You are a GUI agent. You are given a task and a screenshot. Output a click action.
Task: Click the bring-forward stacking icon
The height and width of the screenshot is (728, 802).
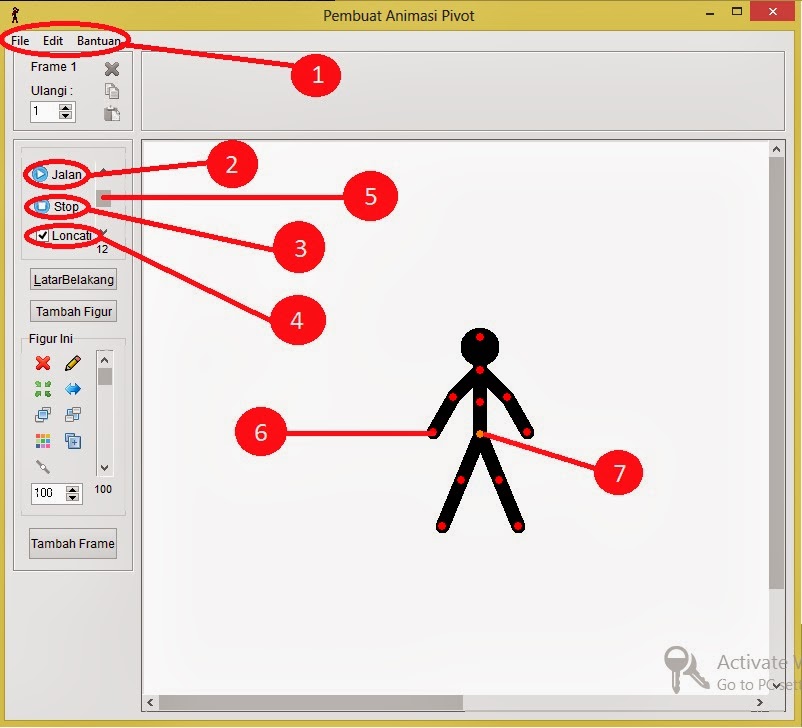coord(43,414)
